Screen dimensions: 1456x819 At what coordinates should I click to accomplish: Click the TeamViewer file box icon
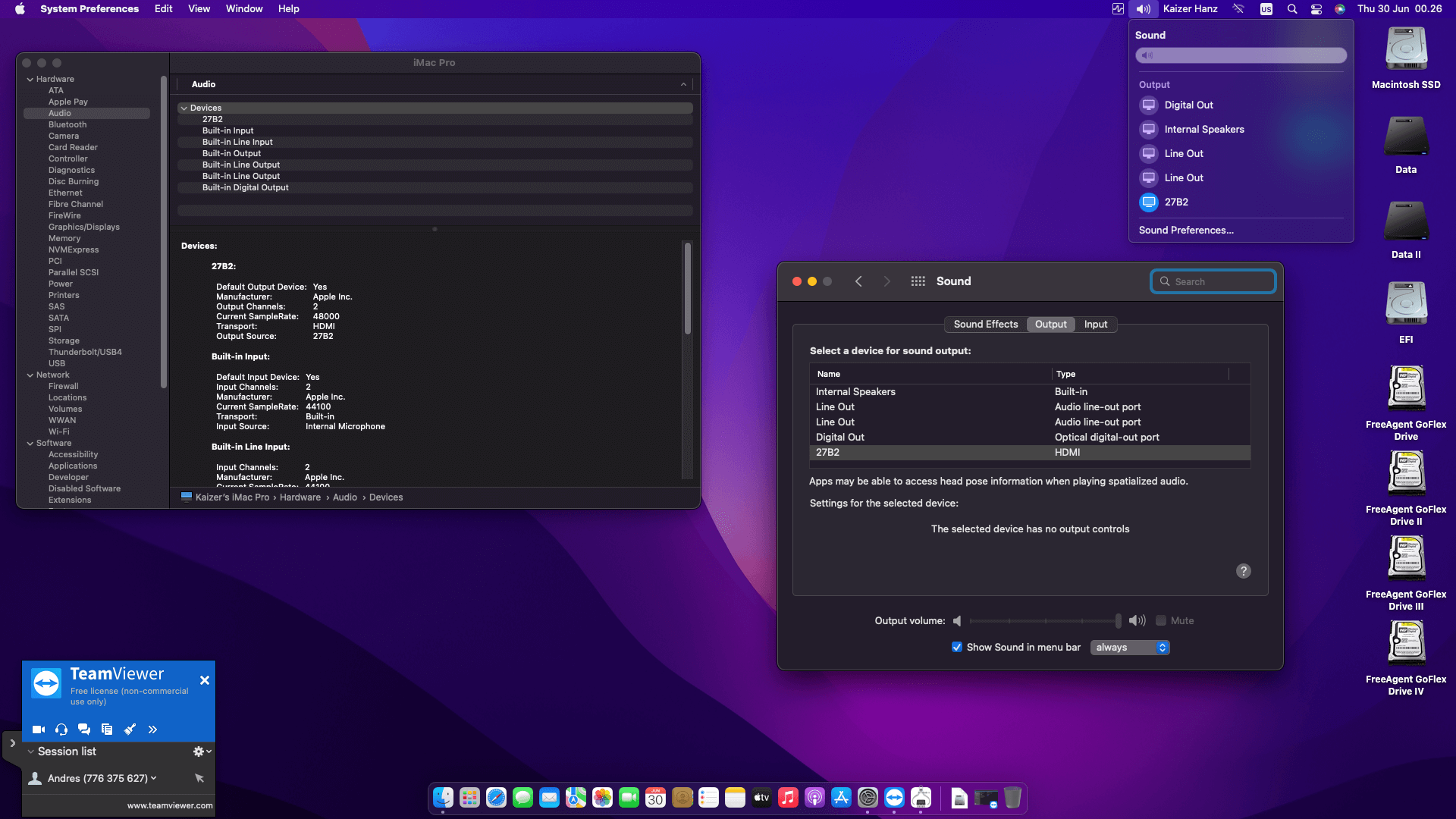tap(107, 730)
